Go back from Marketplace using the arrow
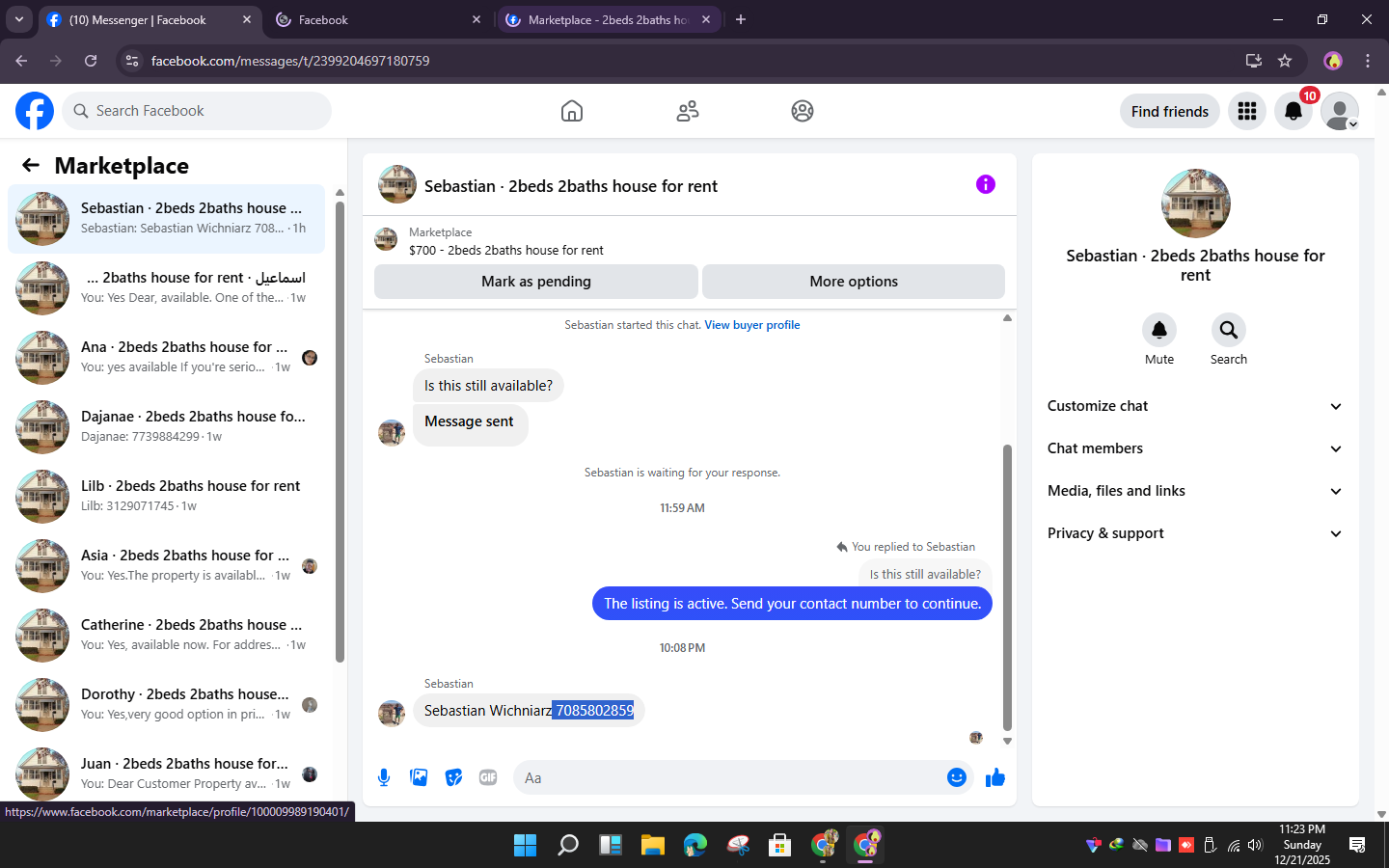The width and height of the screenshot is (1389, 868). [x=31, y=165]
